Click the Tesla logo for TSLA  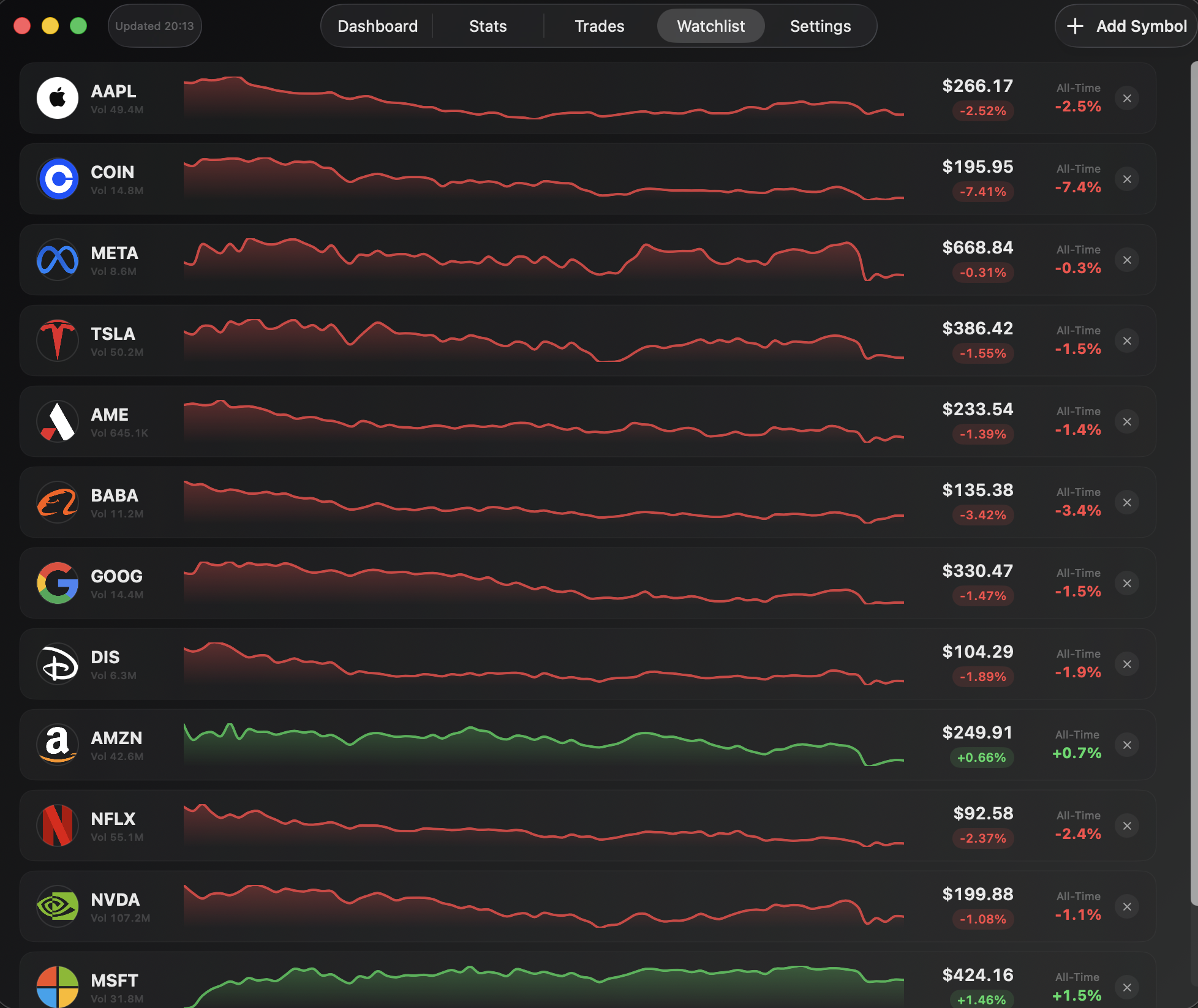(x=58, y=340)
